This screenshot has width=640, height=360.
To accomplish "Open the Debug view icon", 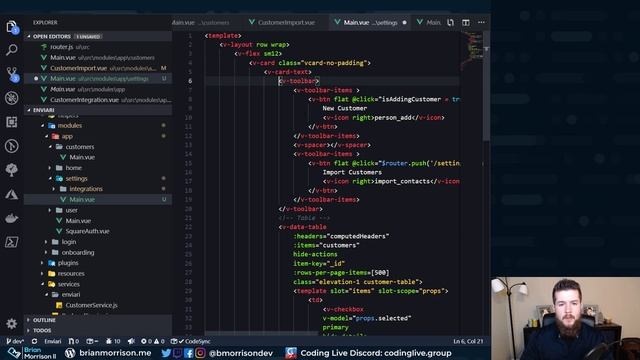I will pyautogui.click(x=12, y=98).
